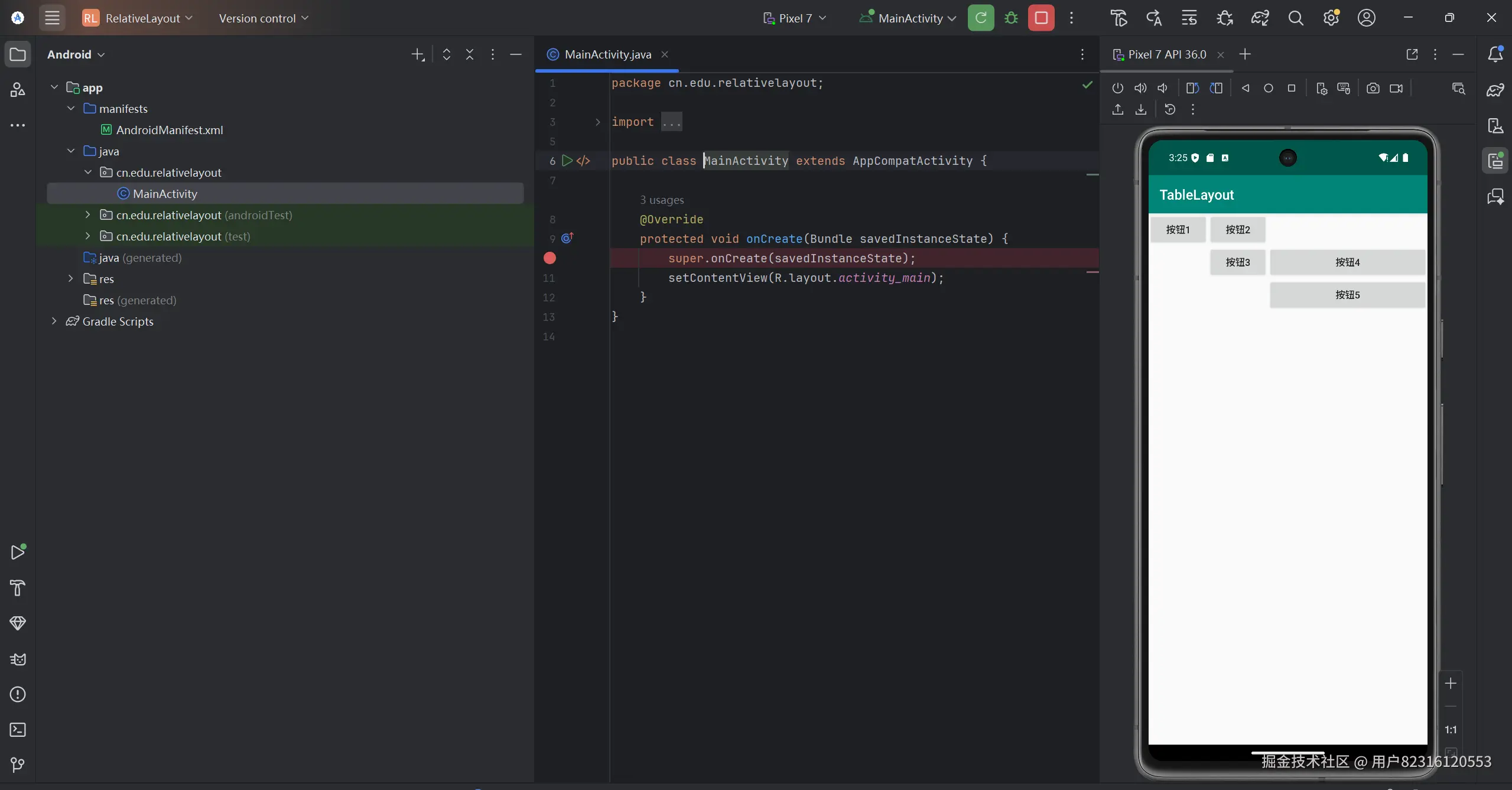Image resolution: width=1512 pixels, height=790 pixels.
Task: Open the Version control menu
Action: click(264, 18)
